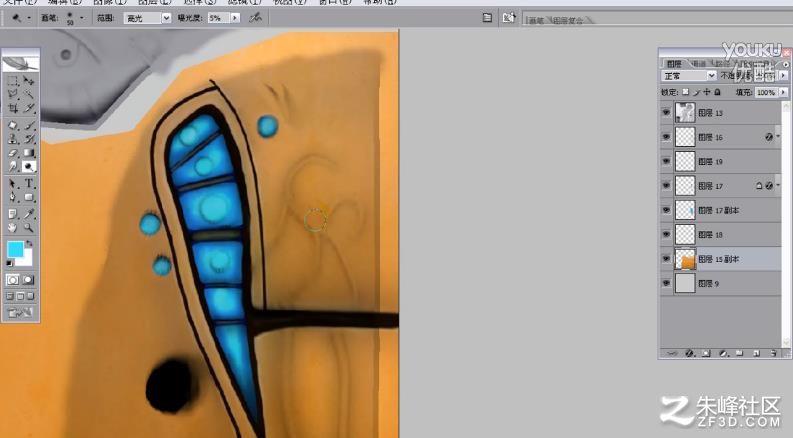Hide 图层 19 with its eye icon

(x=666, y=161)
